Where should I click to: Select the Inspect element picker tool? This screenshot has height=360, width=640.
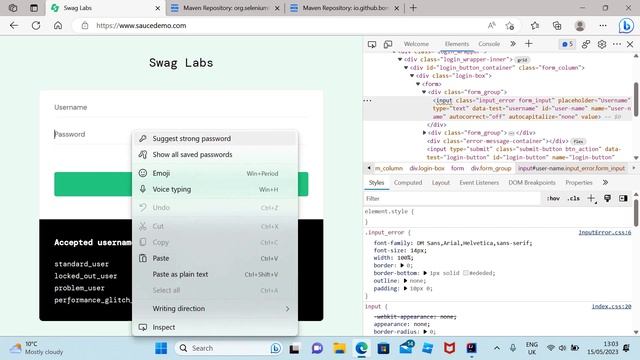[372, 44]
